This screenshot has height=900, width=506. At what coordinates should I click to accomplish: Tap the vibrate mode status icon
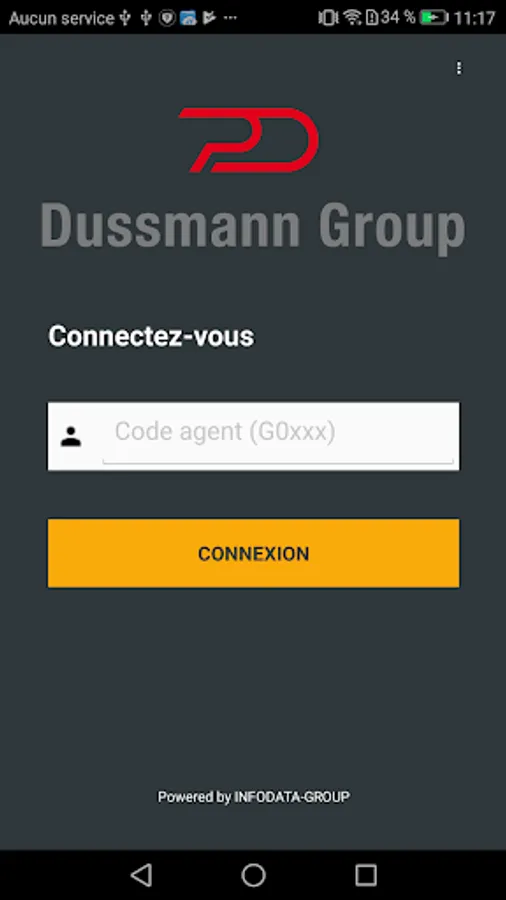(328, 18)
